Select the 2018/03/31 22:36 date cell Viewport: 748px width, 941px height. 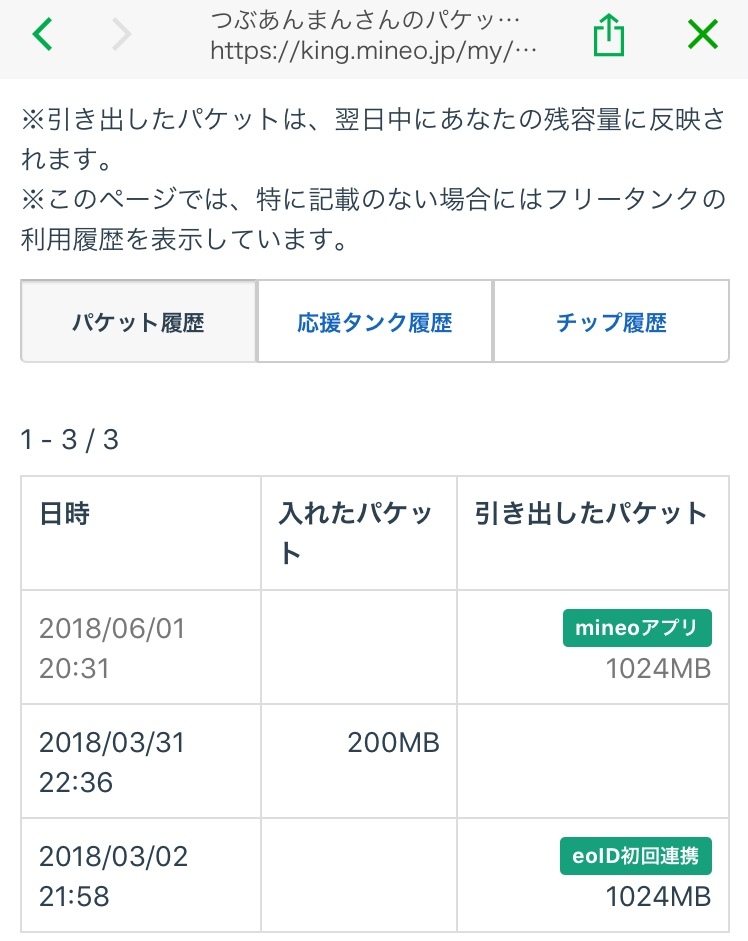112,762
